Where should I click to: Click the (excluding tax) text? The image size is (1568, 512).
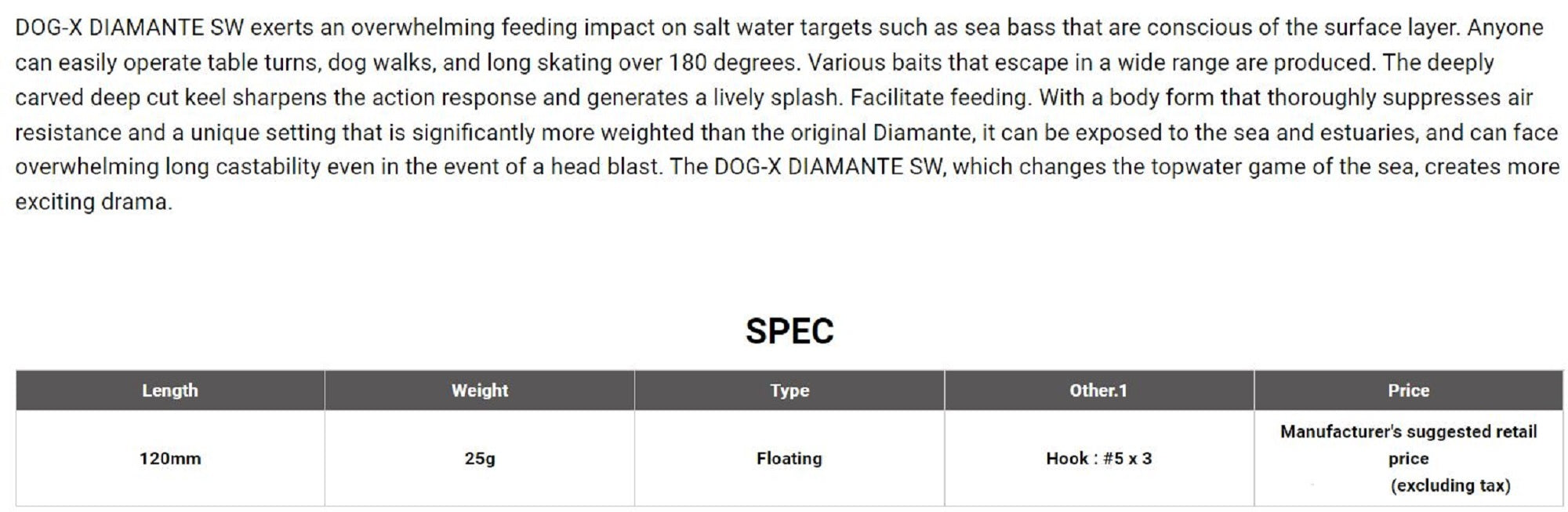click(x=1450, y=486)
